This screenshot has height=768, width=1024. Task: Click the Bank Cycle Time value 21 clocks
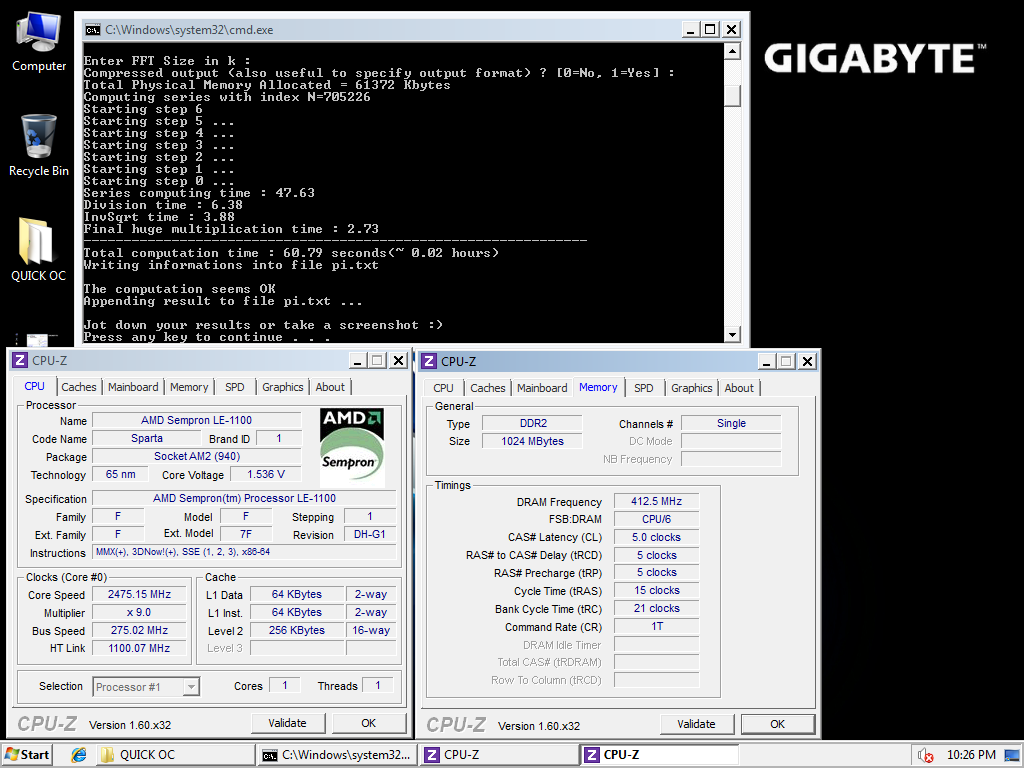click(656, 608)
